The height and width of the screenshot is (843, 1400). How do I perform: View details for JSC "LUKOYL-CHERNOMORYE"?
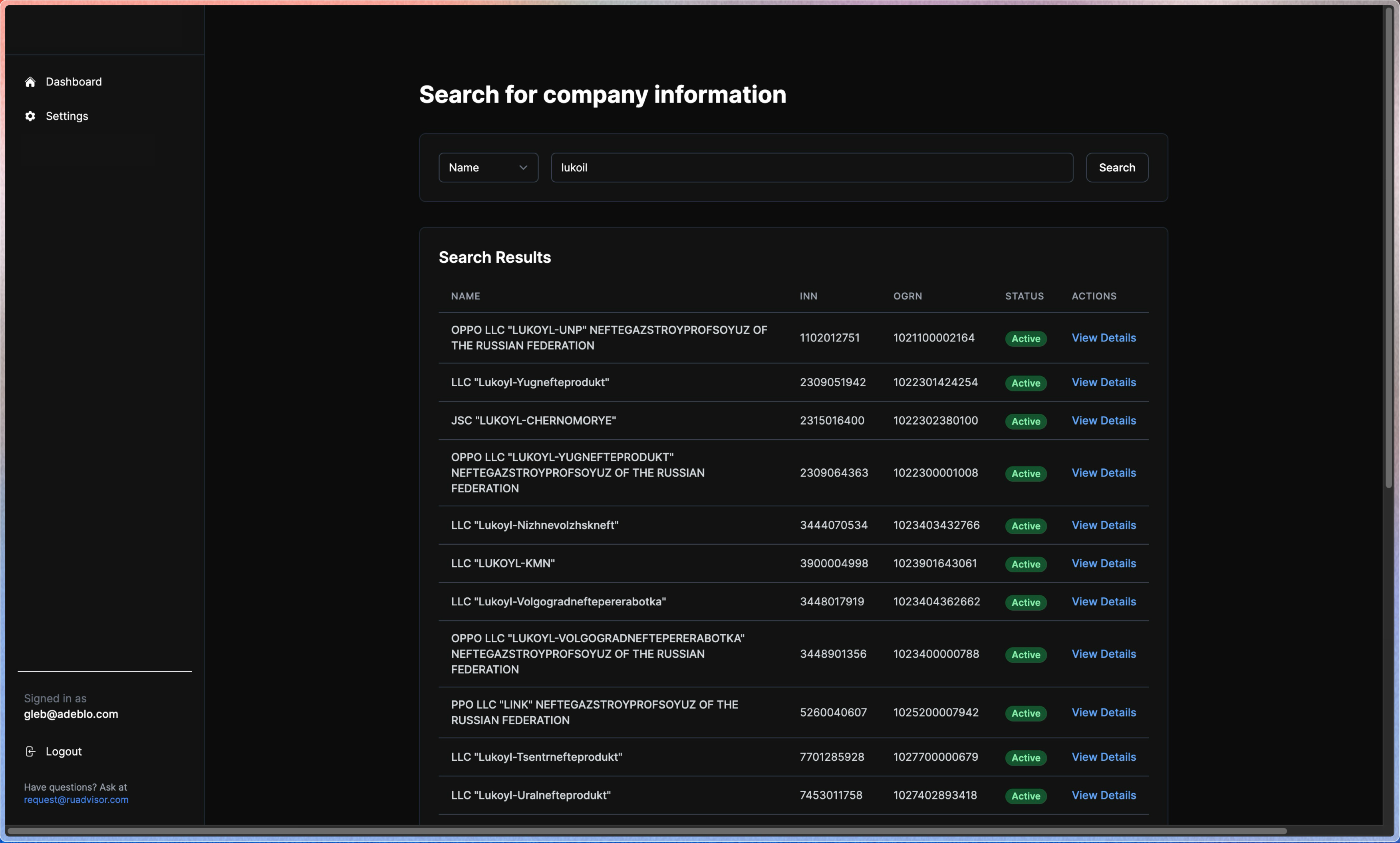[1103, 421]
